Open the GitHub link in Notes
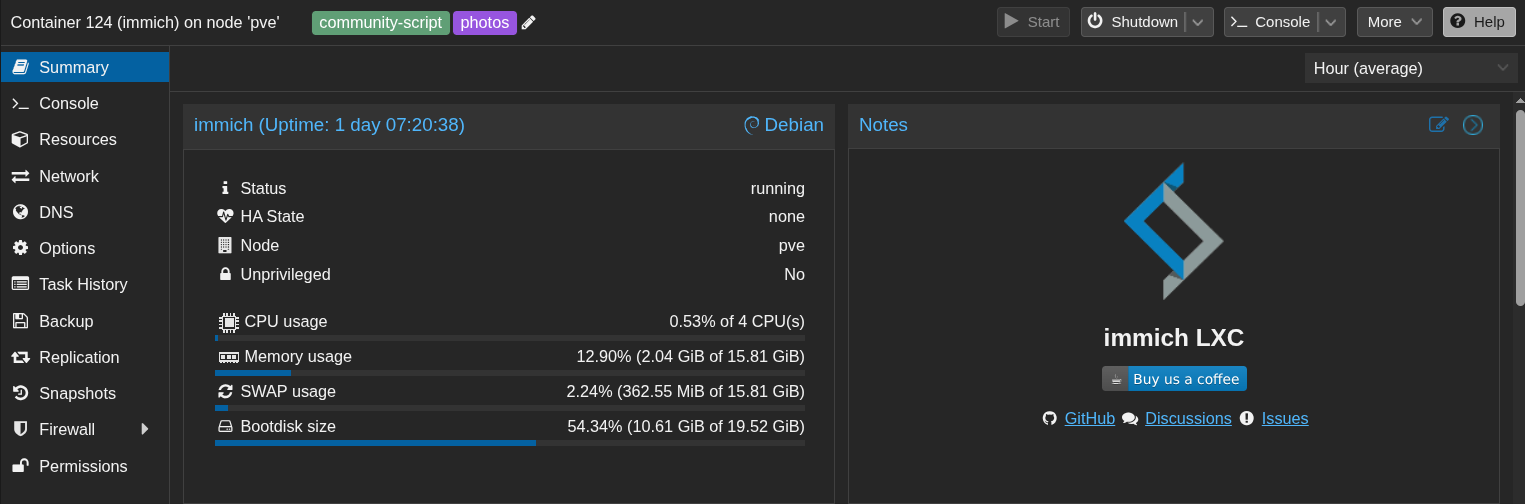Image resolution: width=1525 pixels, height=504 pixels. [x=1089, y=418]
